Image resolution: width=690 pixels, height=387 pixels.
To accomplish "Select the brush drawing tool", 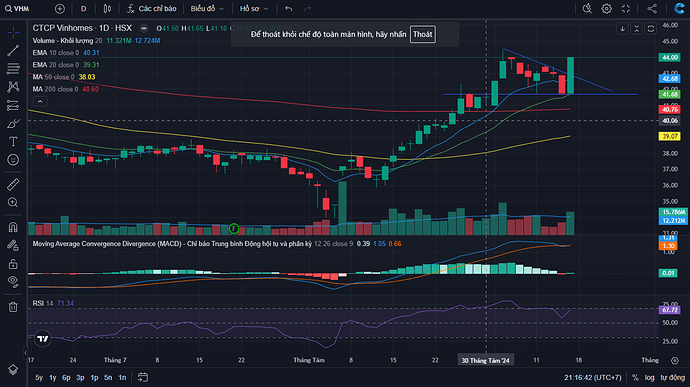I will point(13,124).
